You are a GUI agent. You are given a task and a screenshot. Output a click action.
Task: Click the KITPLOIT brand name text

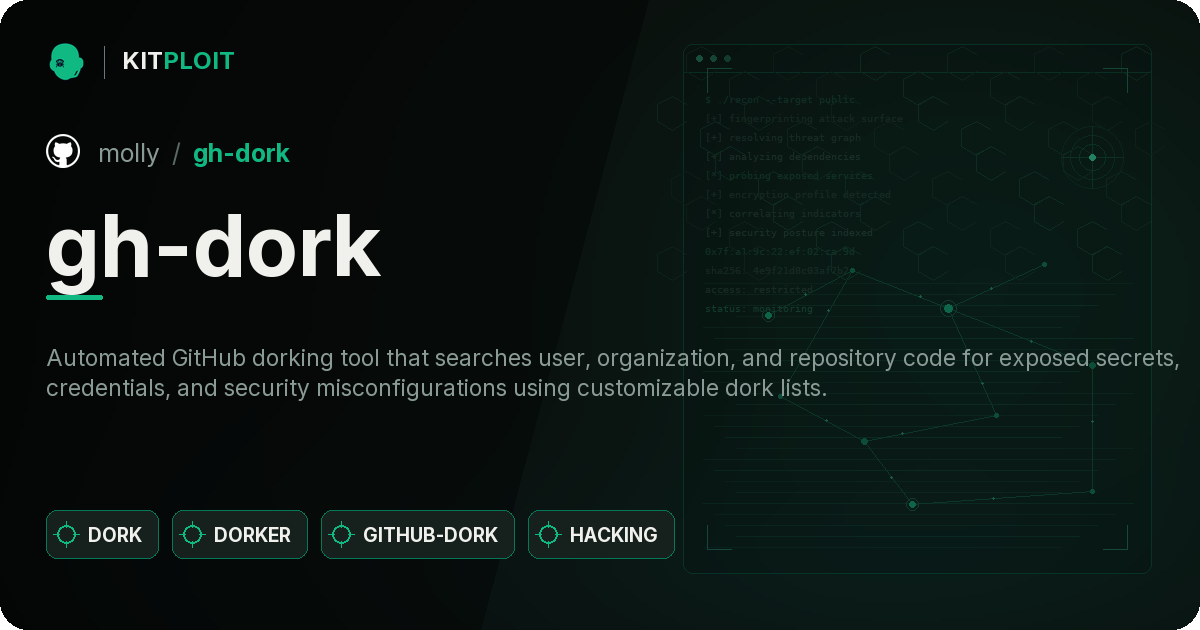click(178, 61)
